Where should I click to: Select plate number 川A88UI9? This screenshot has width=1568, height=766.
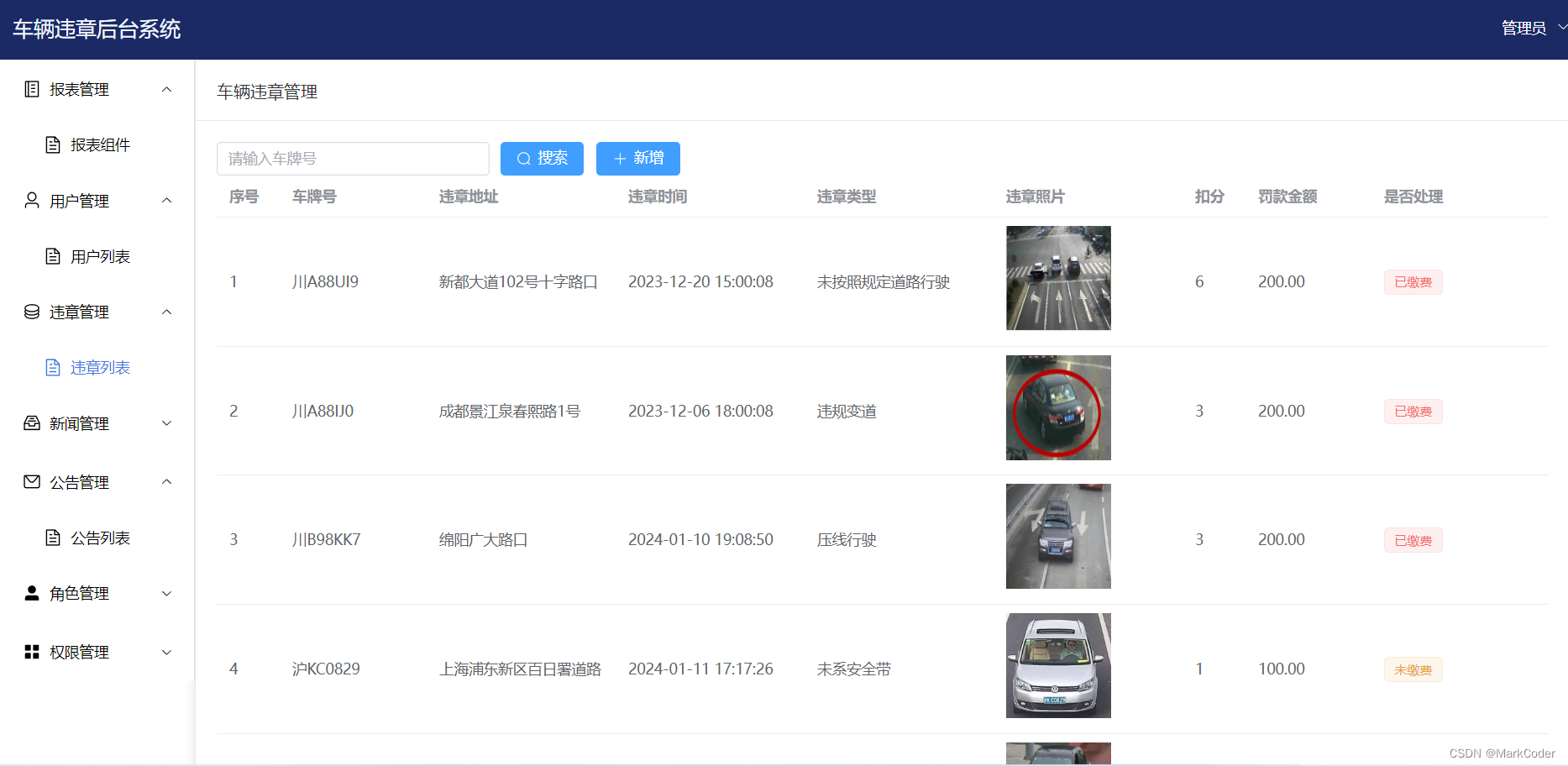pyautogui.click(x=325, y=282)
